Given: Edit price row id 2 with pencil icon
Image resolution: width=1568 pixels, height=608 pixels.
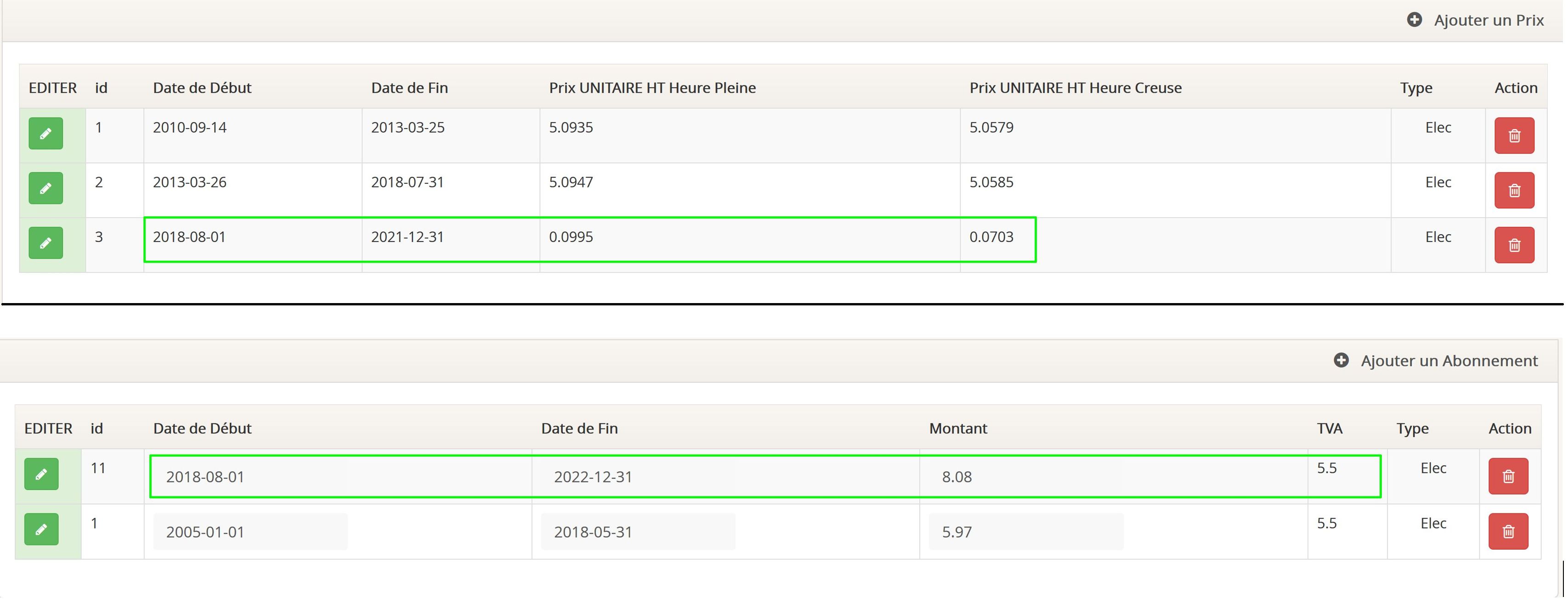Looking at the screenshot, I should coord(45,188).
